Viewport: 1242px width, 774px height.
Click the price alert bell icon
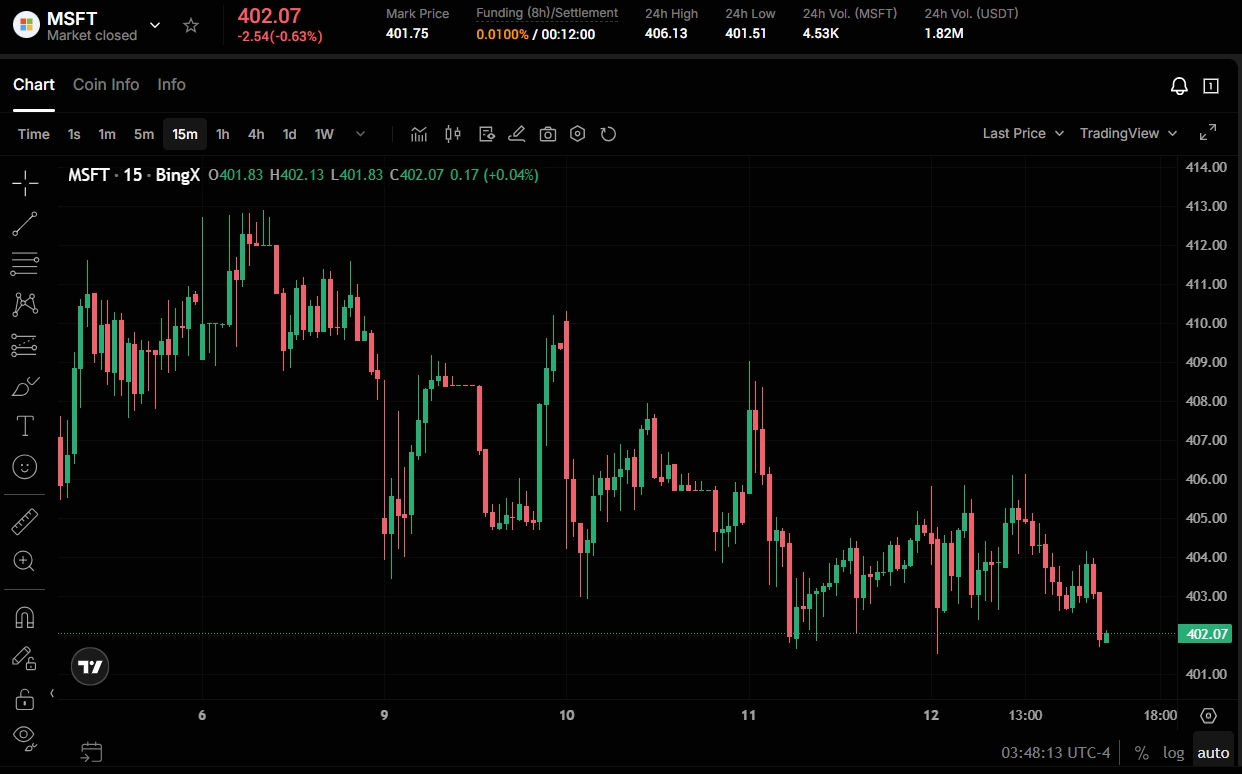[x=1179, y=86]
